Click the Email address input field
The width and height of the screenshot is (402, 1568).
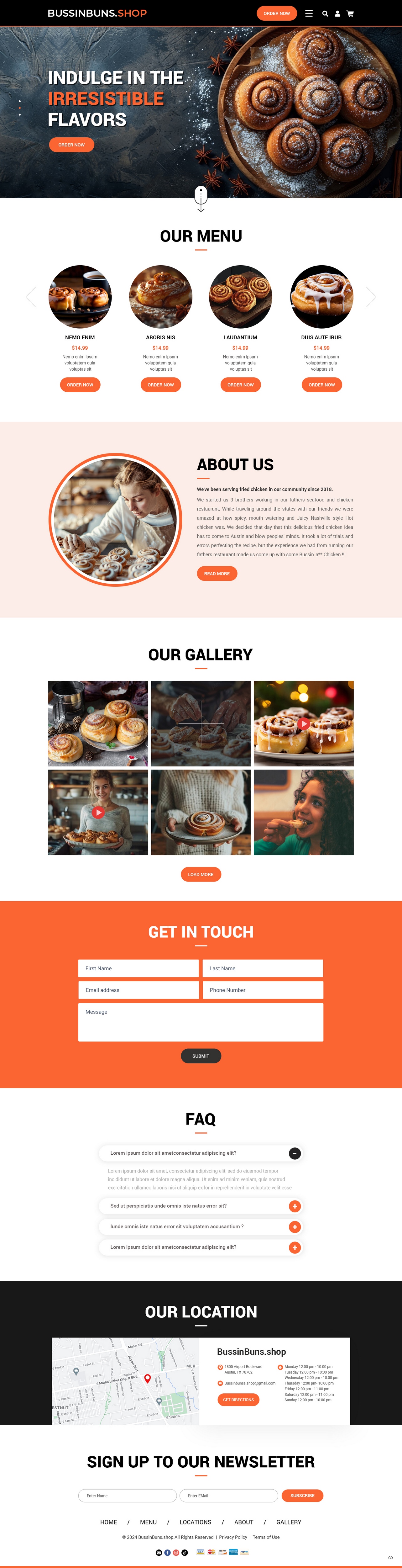tap(139, 990)
